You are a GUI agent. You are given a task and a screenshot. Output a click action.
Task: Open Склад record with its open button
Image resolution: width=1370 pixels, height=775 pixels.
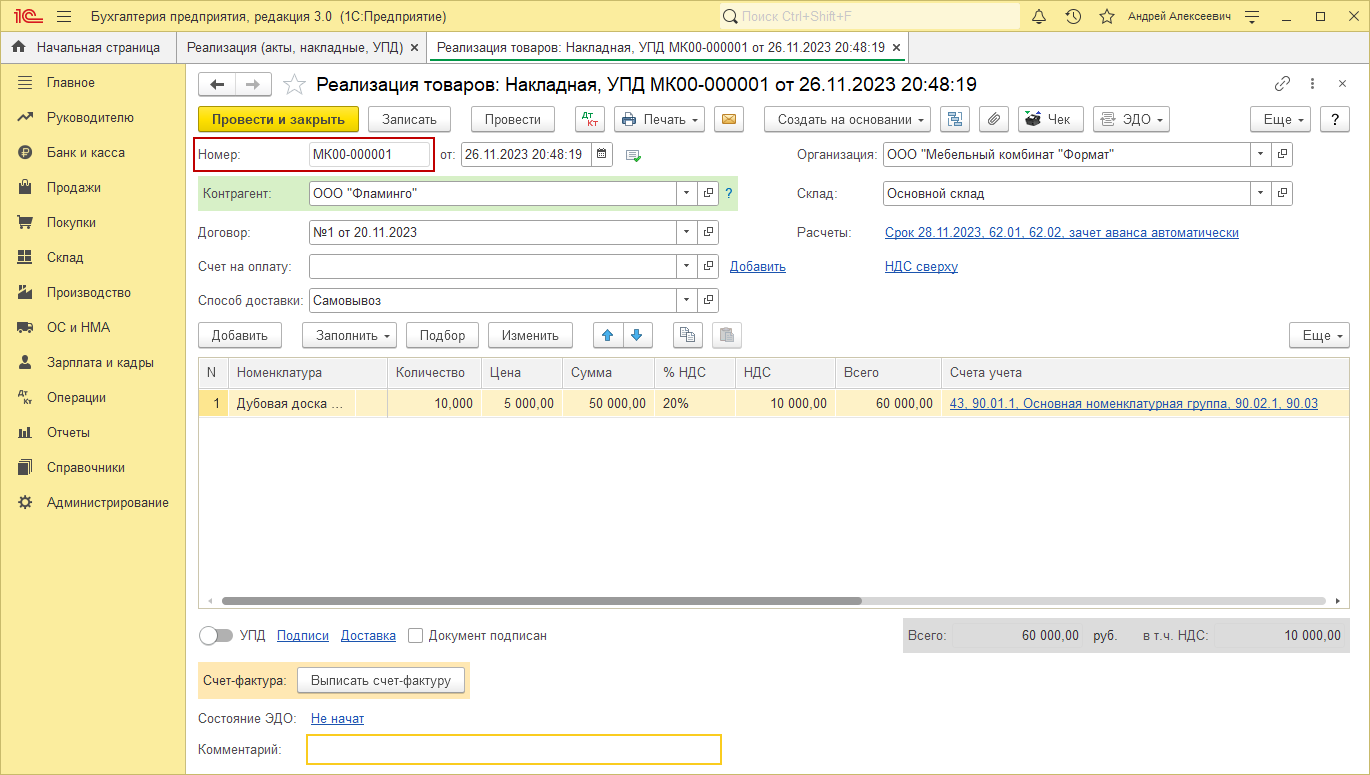coord(1282,193)
